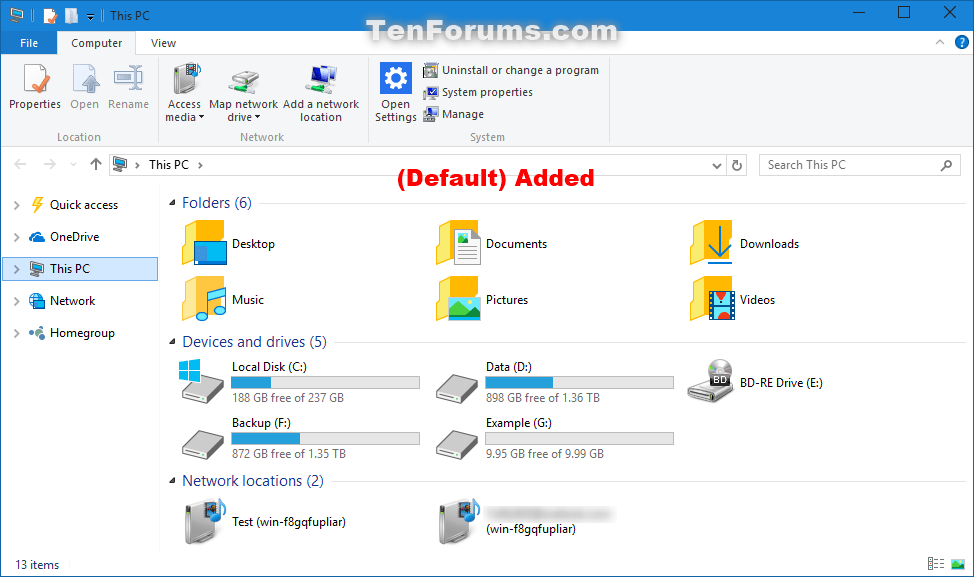Expand the Network tree item
This screenshot has width=974, height=577.
[x=18, y=300]
